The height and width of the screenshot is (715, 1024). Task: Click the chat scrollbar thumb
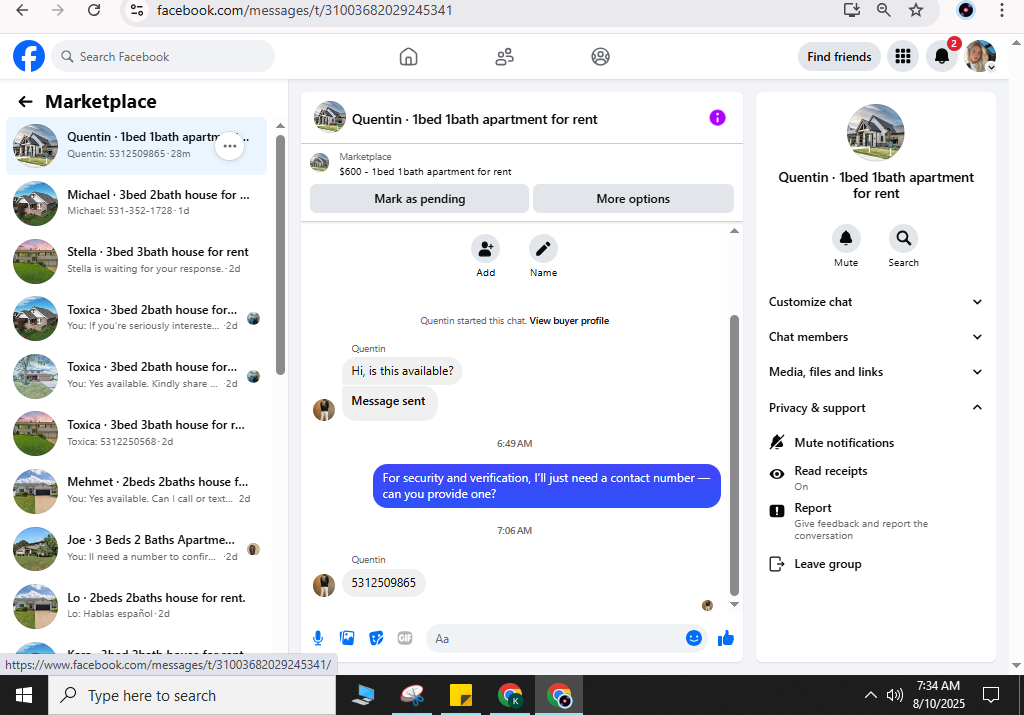(734, 455)
